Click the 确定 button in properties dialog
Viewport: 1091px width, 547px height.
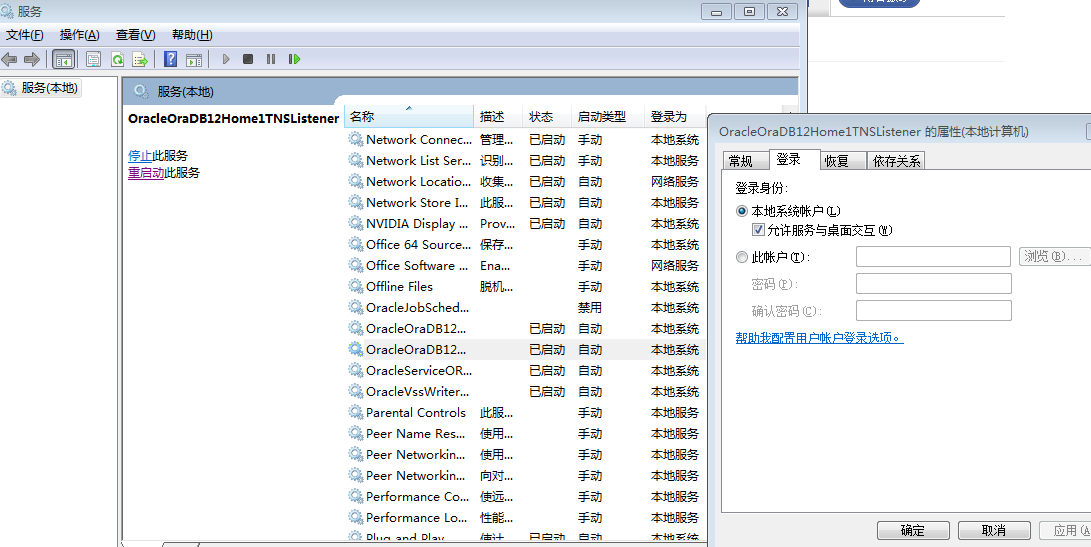(913, 530)
